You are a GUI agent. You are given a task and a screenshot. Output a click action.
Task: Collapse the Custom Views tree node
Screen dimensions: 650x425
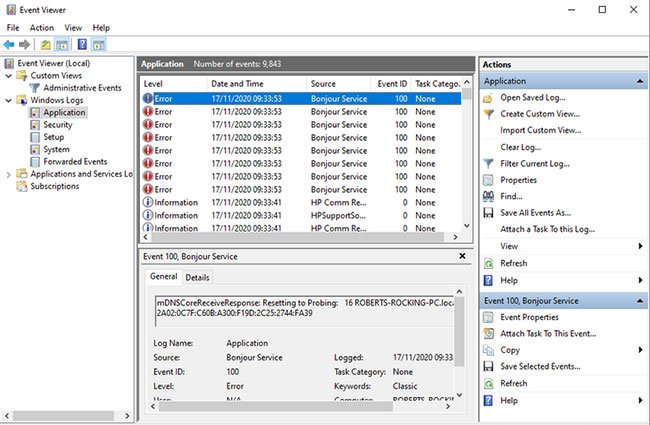[8, 76]
